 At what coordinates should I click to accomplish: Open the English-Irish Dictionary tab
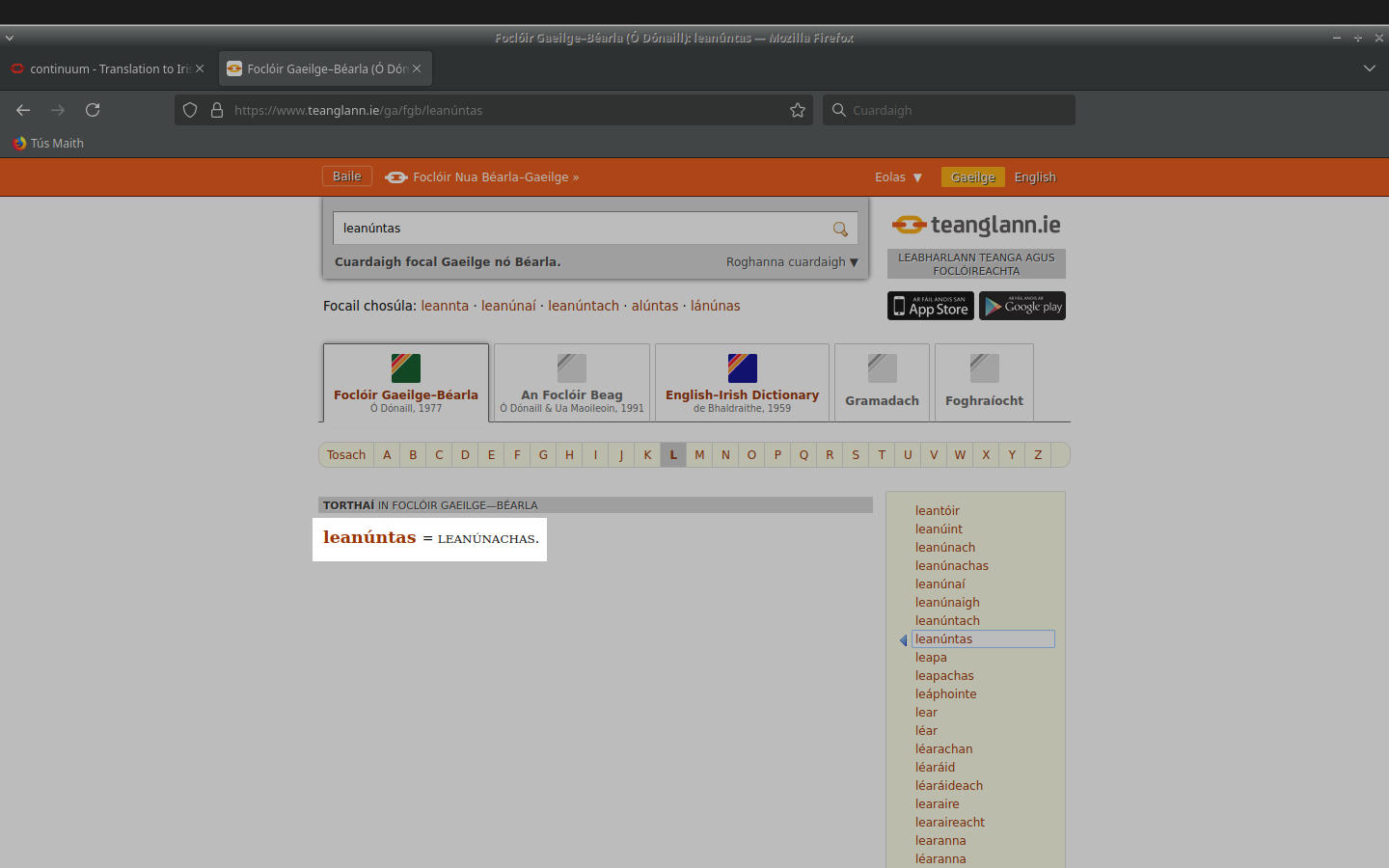click(x=742, y=383)
